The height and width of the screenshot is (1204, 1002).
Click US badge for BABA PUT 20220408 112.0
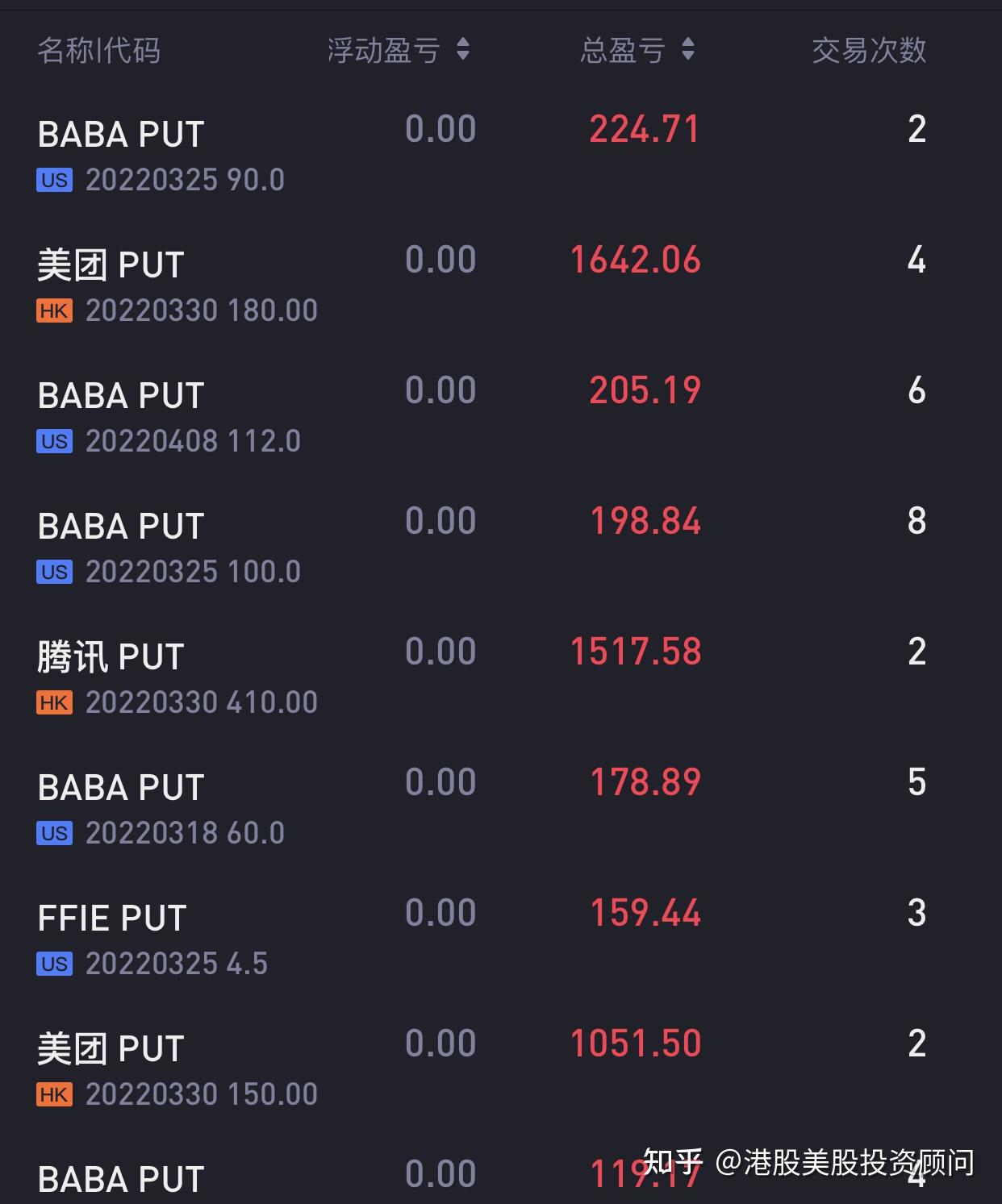[x=54, y=441]
